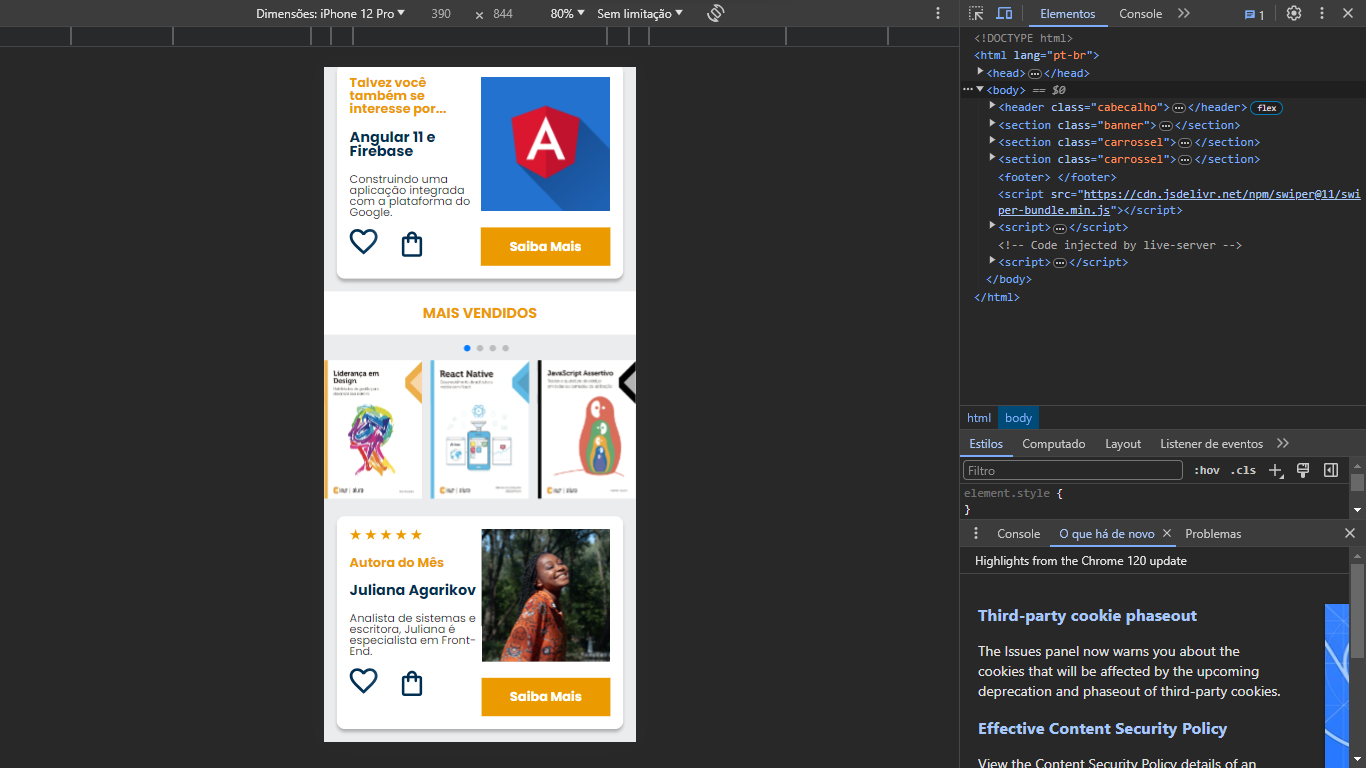
Task: Switch to the Elementos tab
Action: pos(1068,14)
